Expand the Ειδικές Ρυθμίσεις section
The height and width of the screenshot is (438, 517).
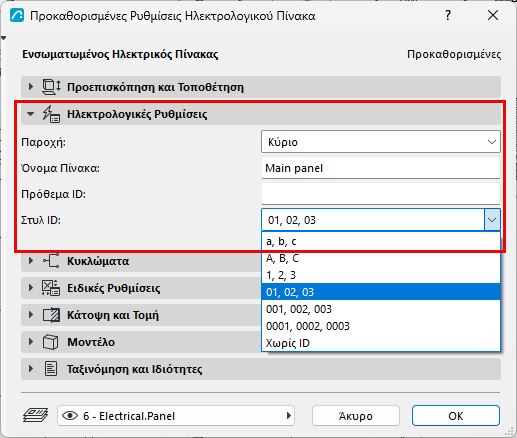click(x=31, y=288)
